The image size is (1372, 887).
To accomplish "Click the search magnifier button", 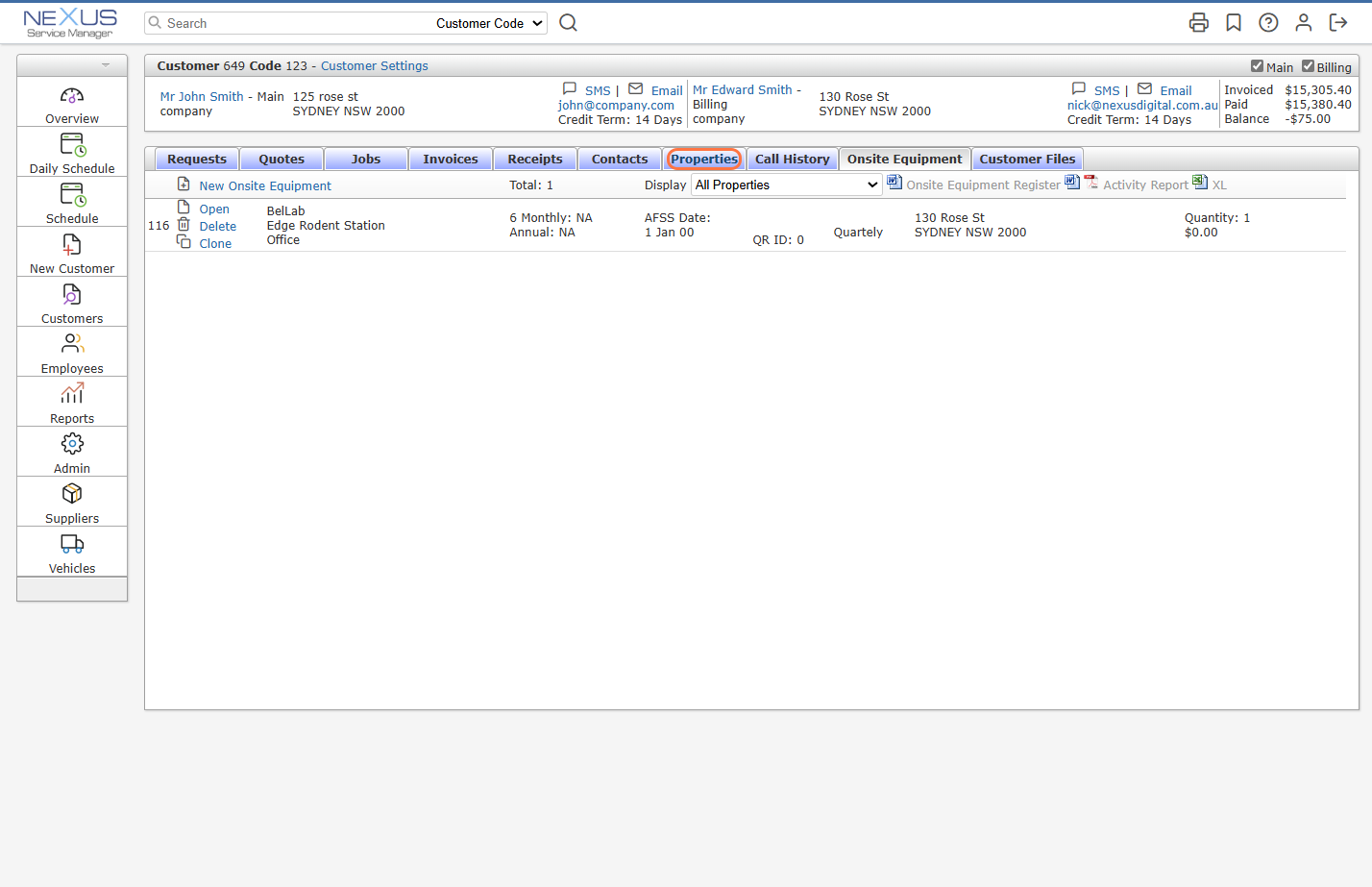I will (x=569, y=22).
